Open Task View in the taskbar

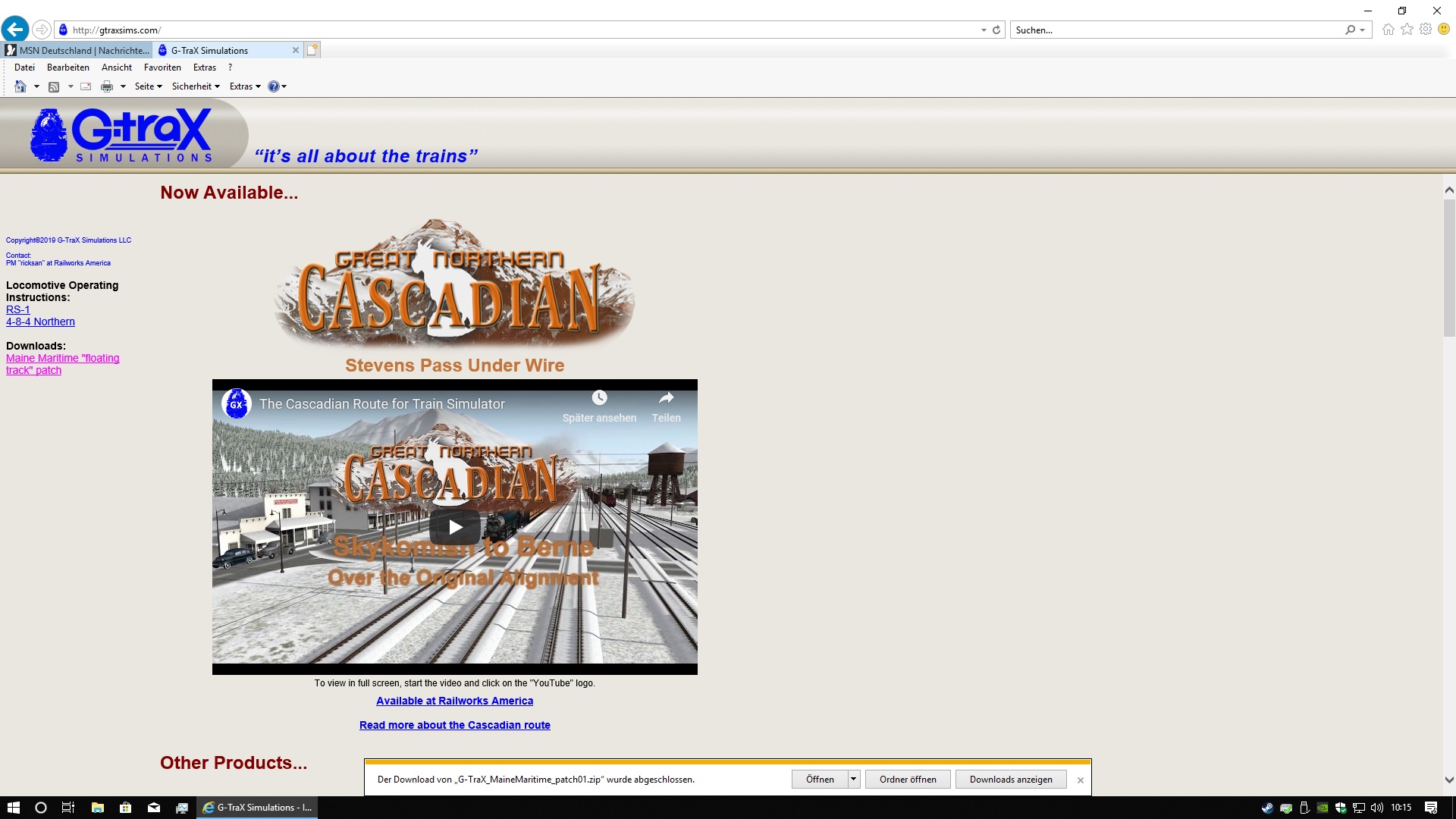point(68,808)
